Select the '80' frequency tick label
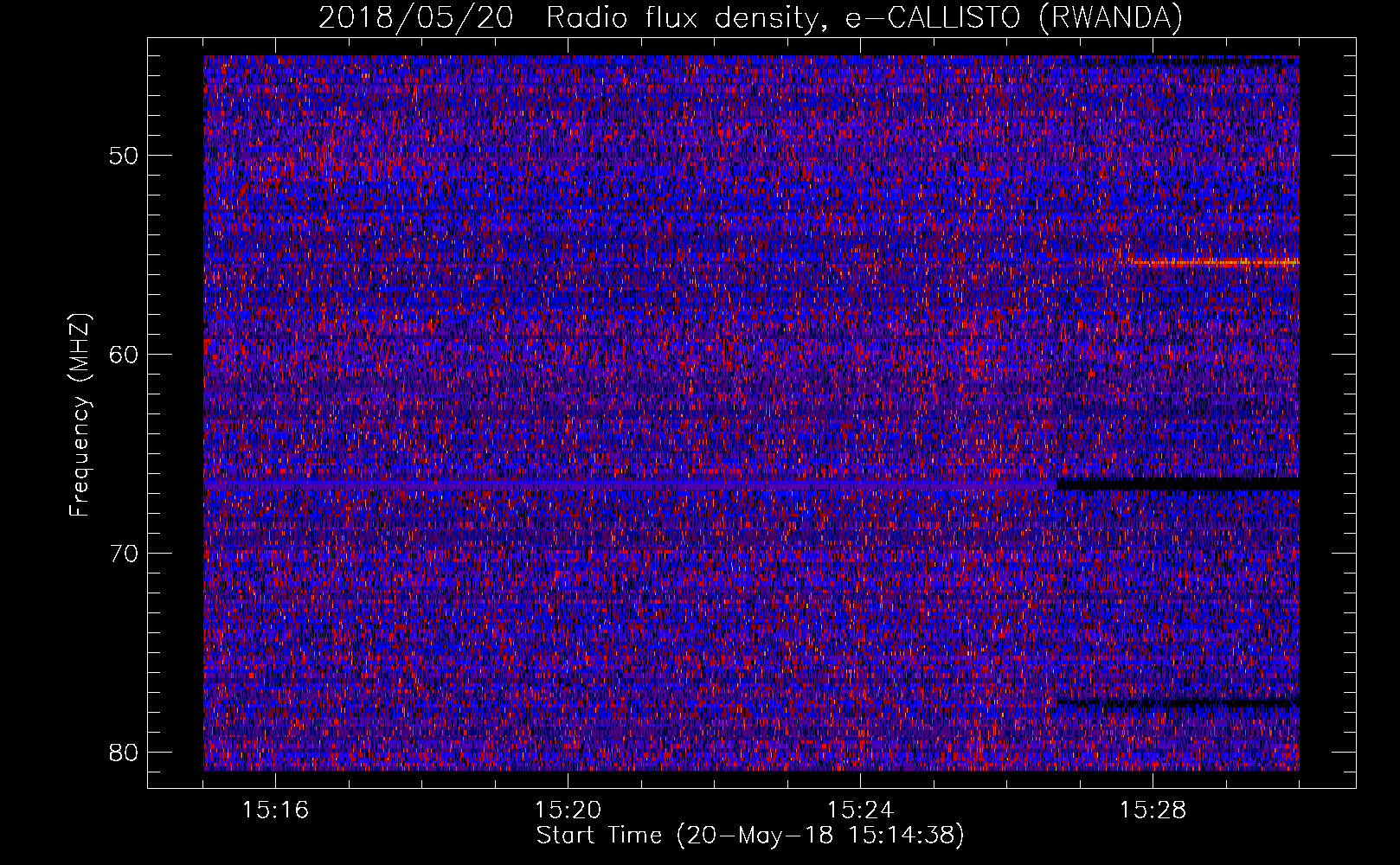 point(125,753)
